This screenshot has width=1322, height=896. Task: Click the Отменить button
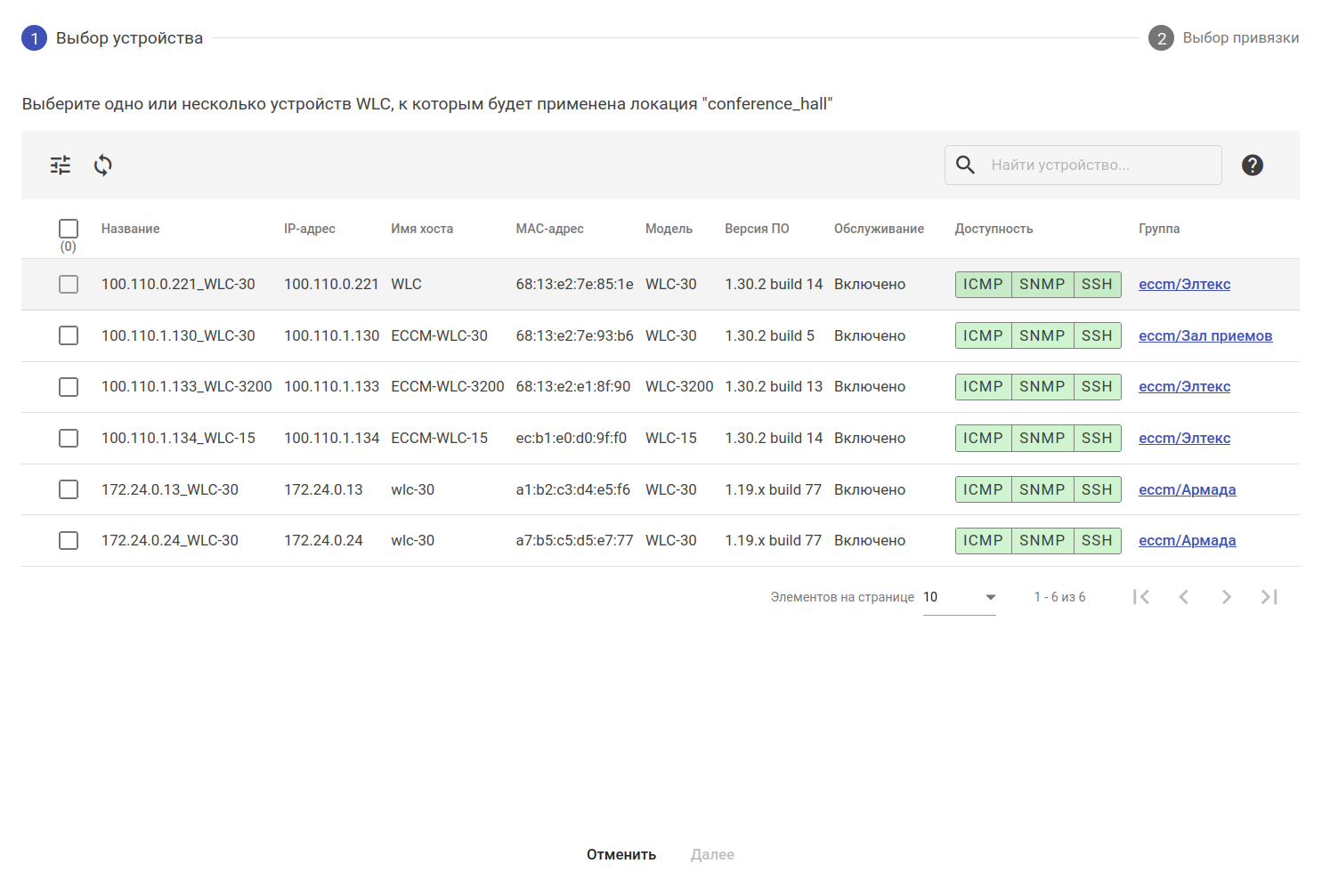click(621, 854)
